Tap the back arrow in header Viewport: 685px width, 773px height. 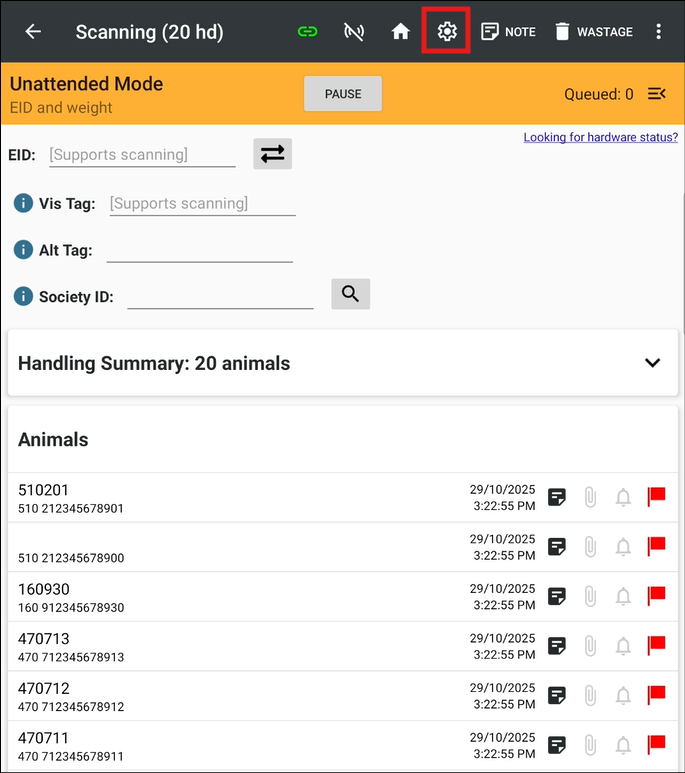coord(33,31)
